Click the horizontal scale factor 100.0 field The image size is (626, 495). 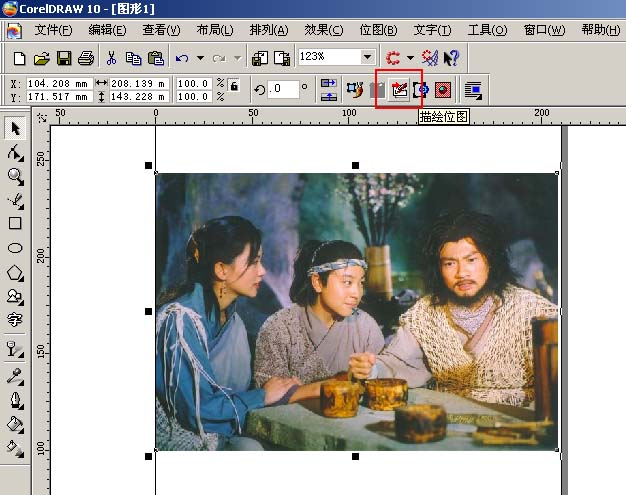[x=194, y=83]
